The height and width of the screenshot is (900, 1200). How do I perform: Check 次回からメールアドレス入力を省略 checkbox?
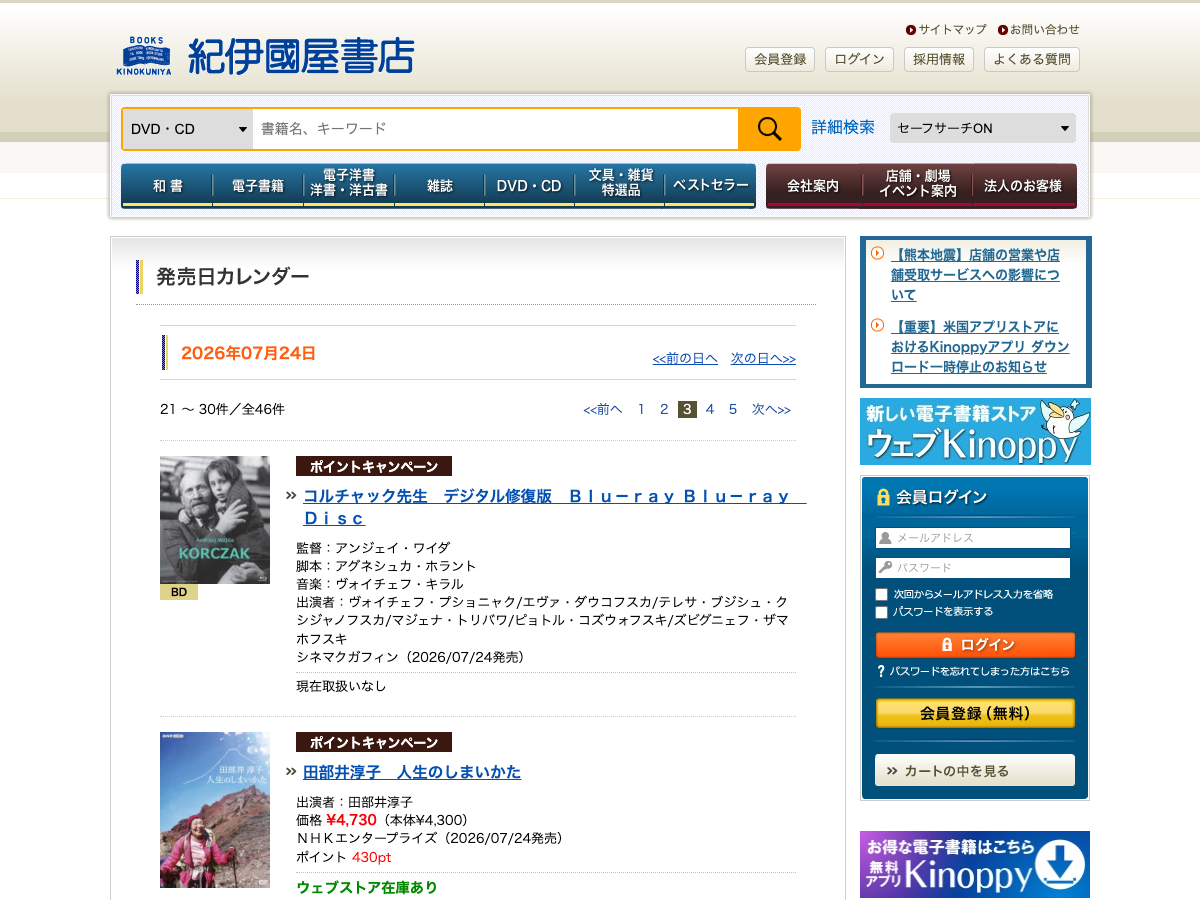tap(882, 594)
